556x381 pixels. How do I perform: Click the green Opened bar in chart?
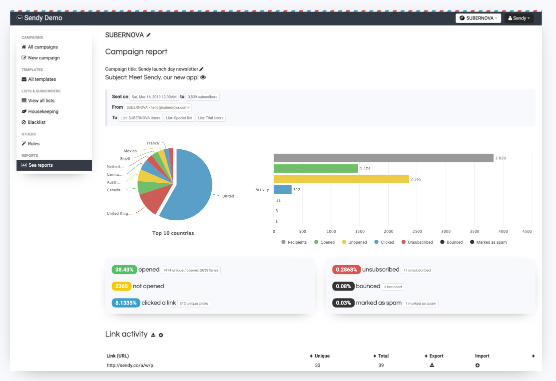[x=316, y=169]
